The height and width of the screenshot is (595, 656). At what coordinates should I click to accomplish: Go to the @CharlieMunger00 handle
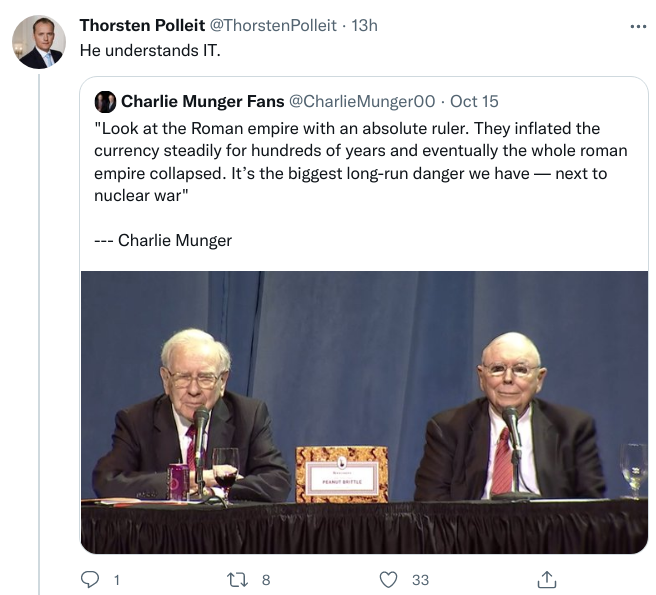[363, 101]
